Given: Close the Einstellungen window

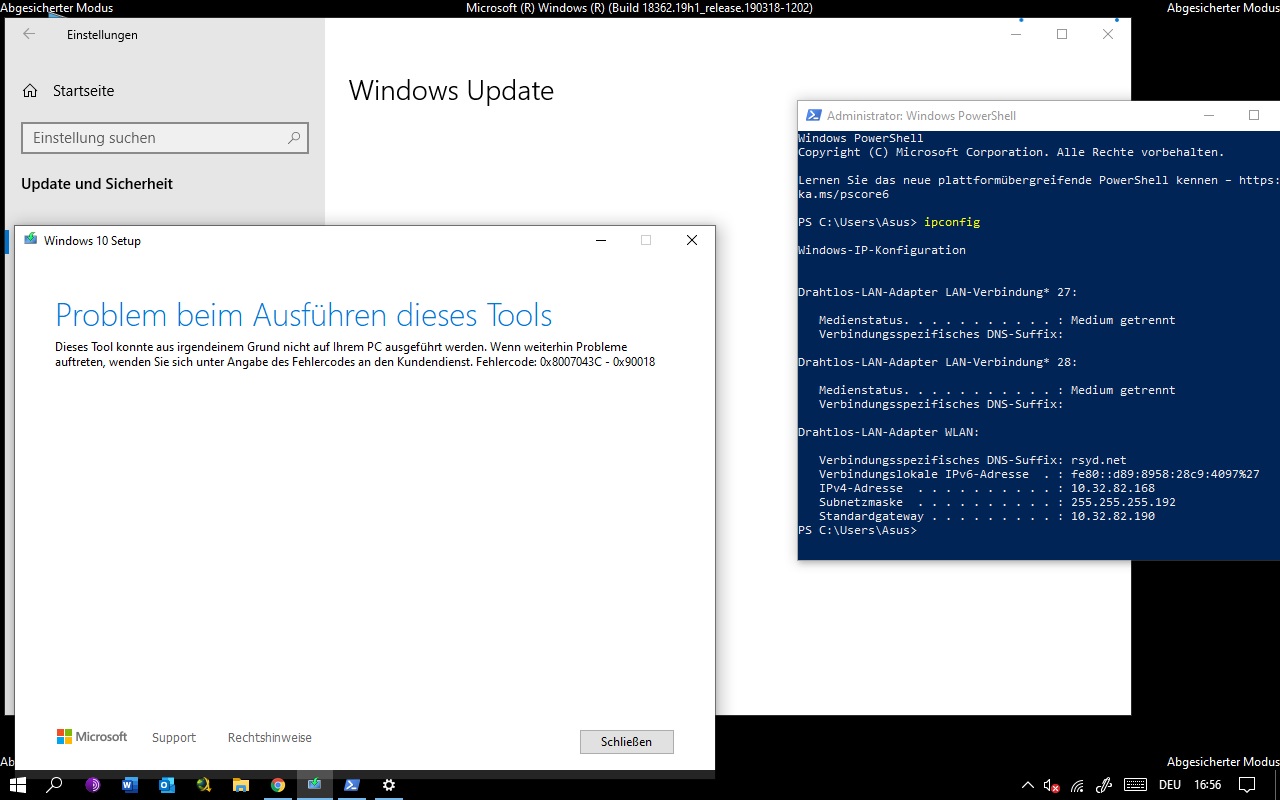Looking at the screenshot, I should click(1108, 34).
